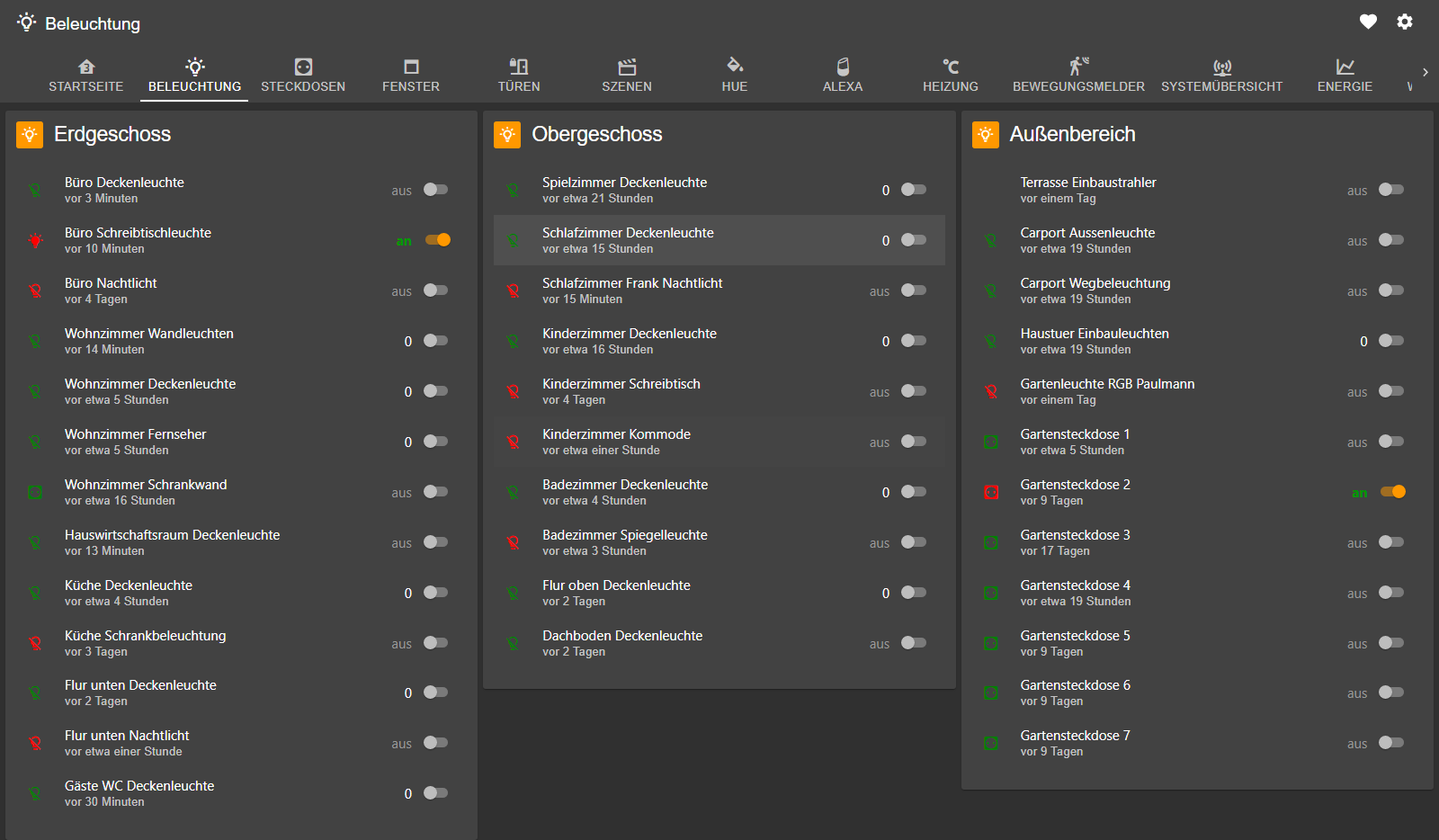Switch to the Steckdosen tab
1439x840 pixels.
(x=303, y=76)
